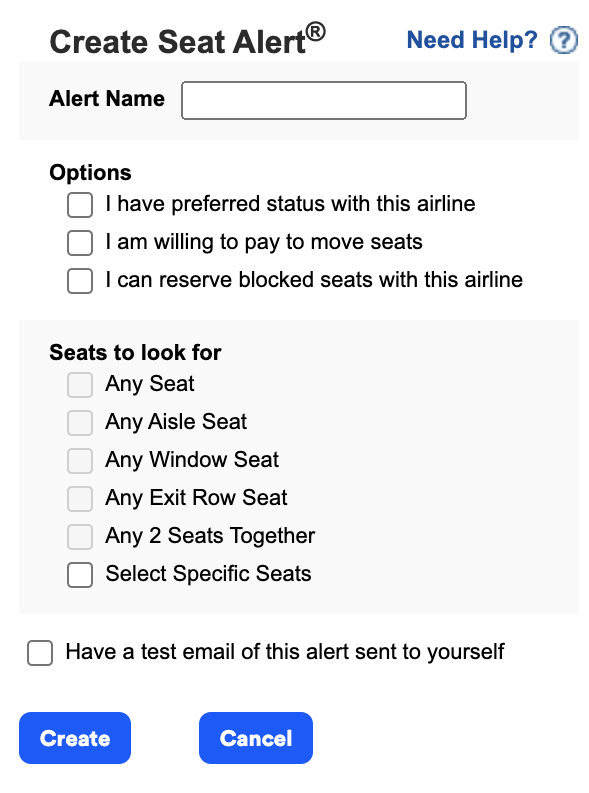
Task: Click the Cancel button
Action: pyautogui.click(x=256, y=738)
